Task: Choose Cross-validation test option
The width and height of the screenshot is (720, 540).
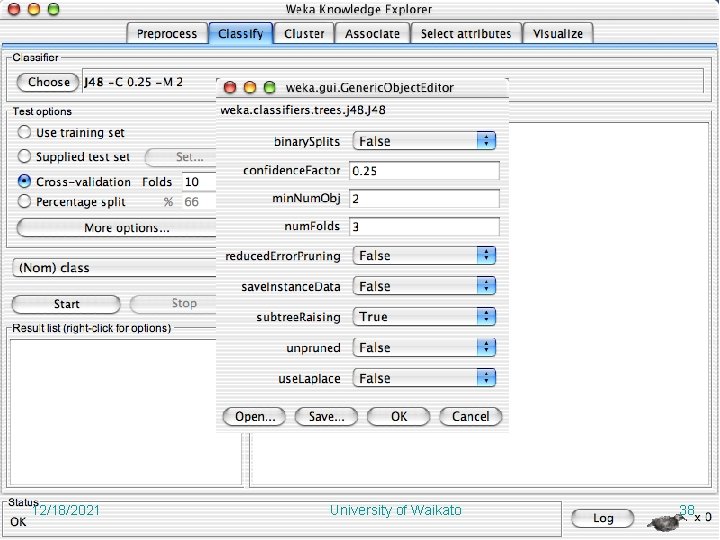Action: 24,181
